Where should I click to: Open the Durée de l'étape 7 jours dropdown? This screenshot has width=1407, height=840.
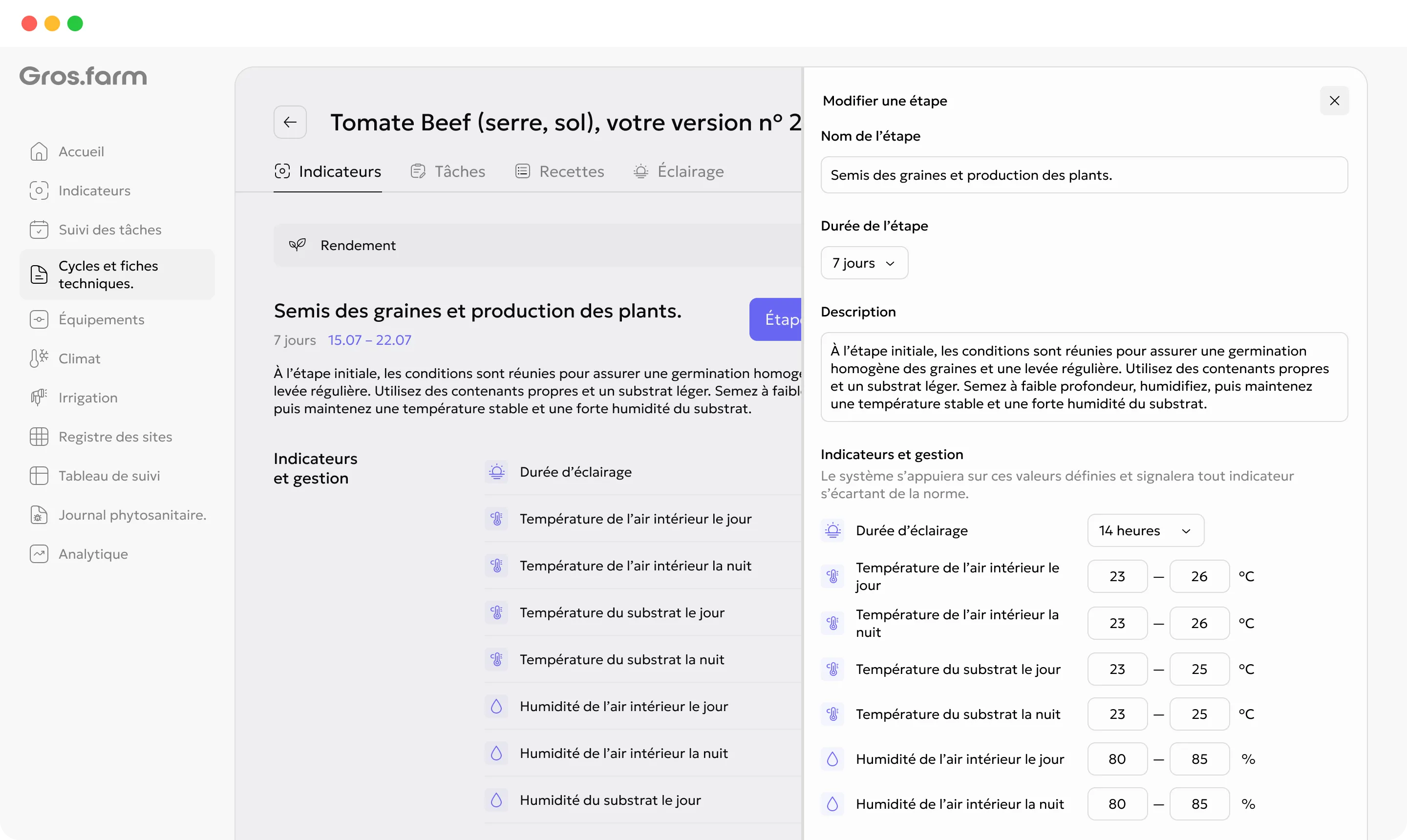(x=864, y=263)
